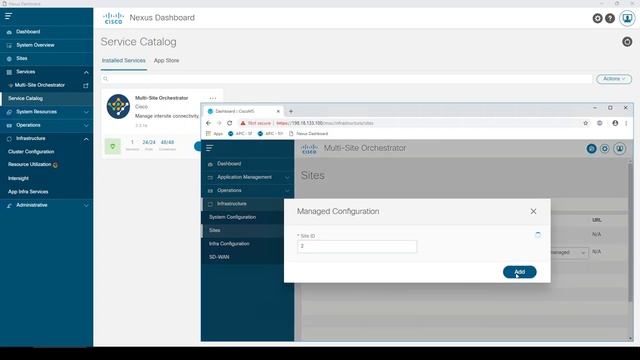Select Sites in Orchestrator sidebar
This screenshot has height=360, width=640.
click(x=215, y=231)
